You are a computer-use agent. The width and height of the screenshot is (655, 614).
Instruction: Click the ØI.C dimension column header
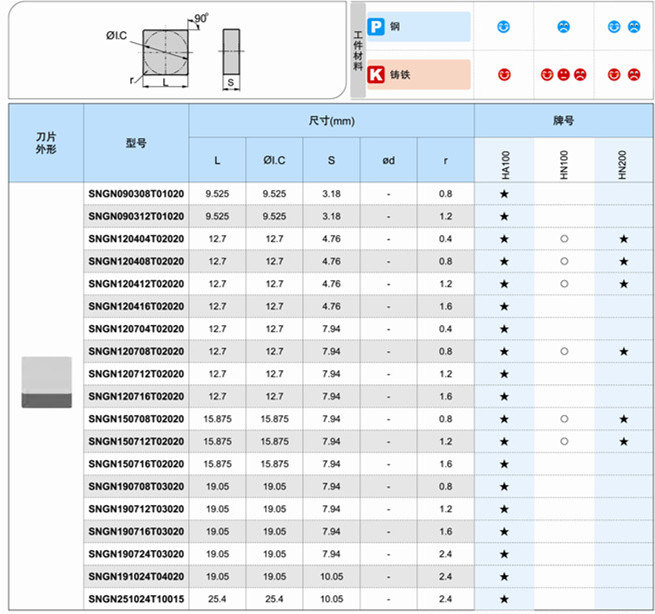click(x=274, y=160)
